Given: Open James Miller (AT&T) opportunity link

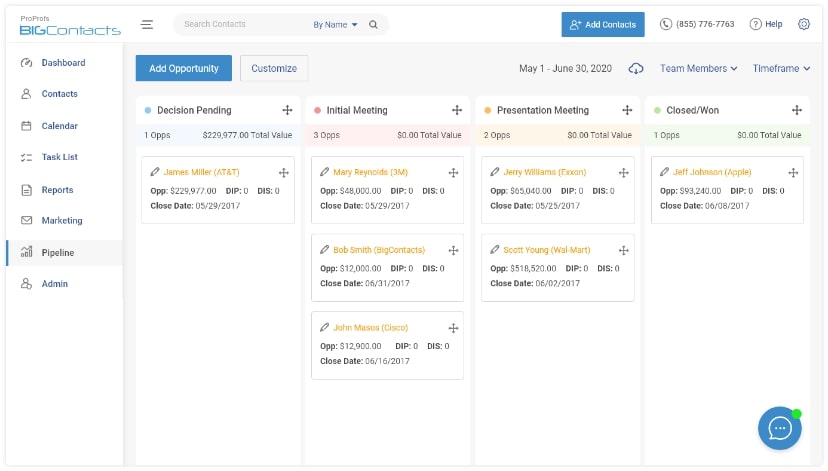Looking at the screenshot, I should click(201, 172).
